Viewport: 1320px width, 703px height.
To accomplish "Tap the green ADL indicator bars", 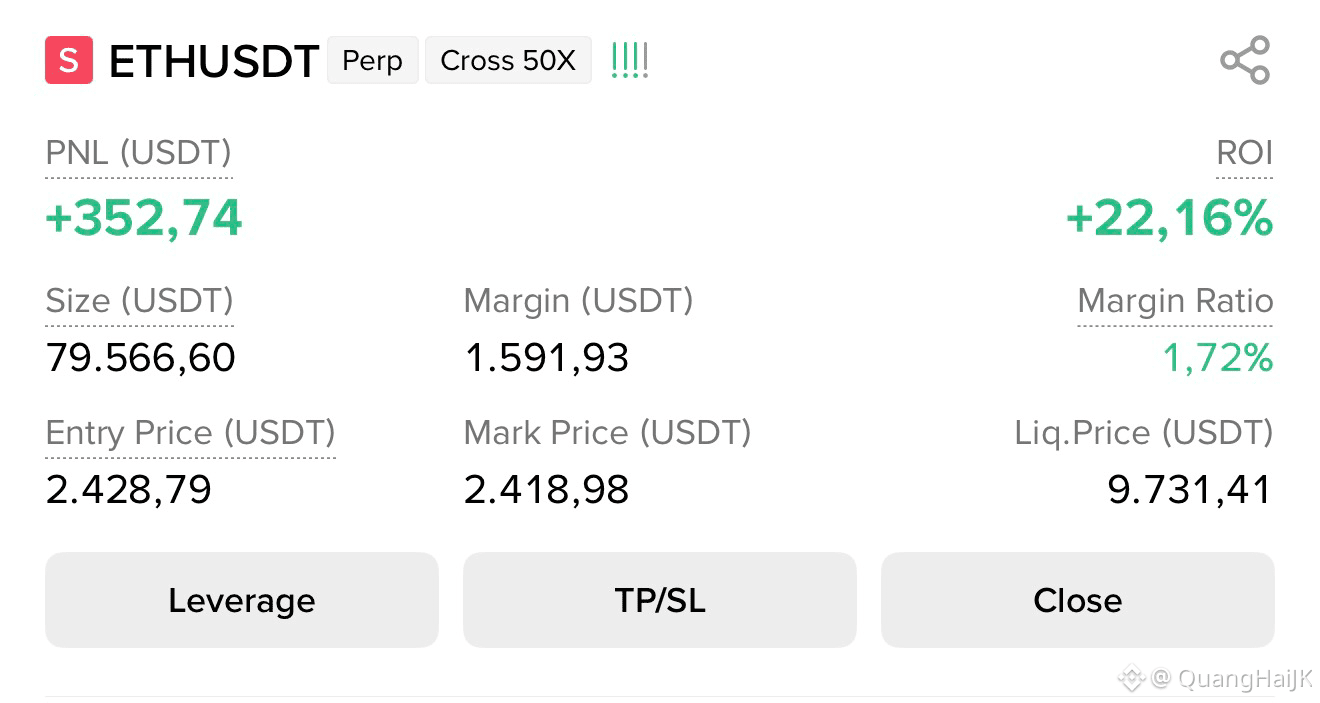I will coord(629,60).
